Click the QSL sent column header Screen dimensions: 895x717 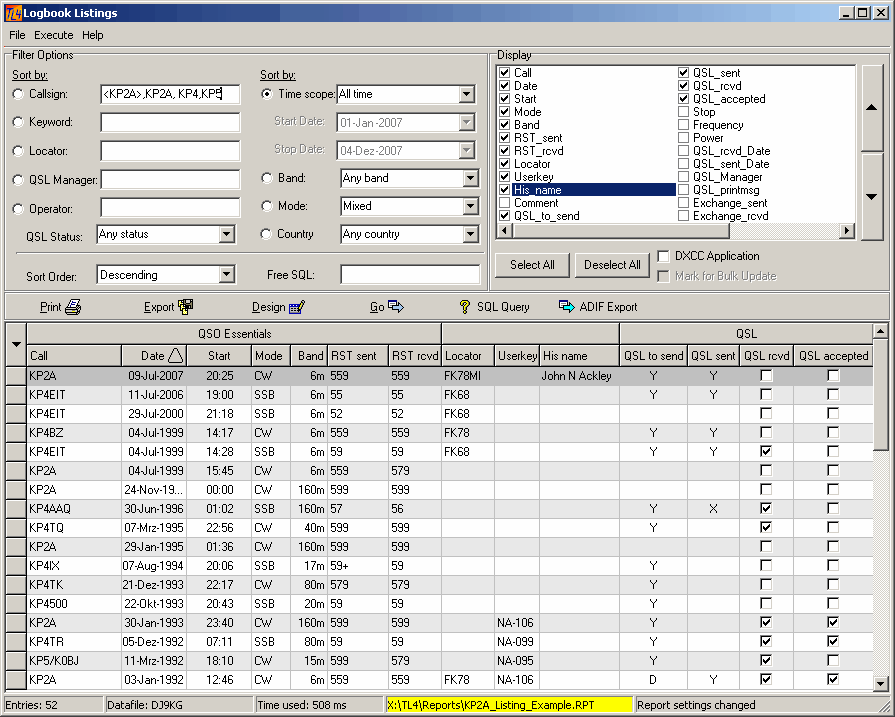[x=713, y=356]
